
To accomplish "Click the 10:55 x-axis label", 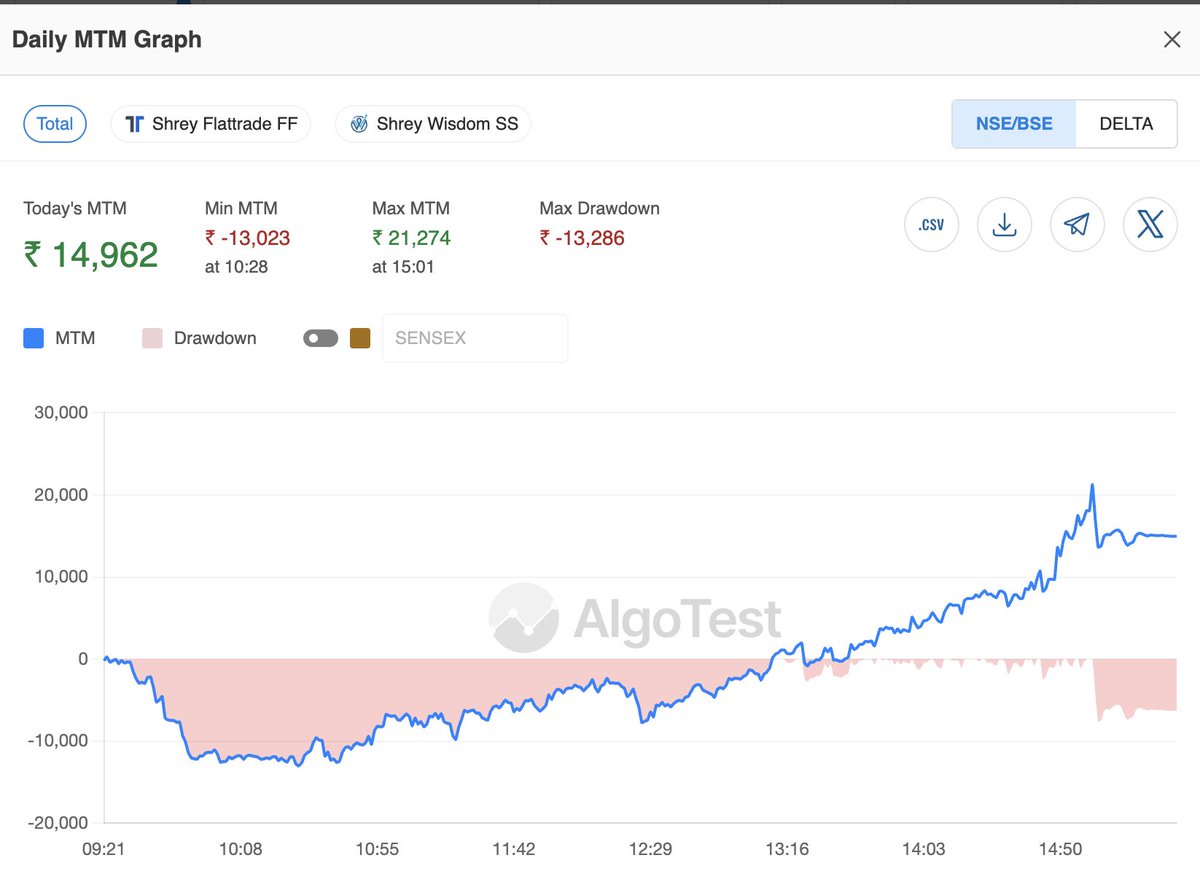I will pyautogui.click(x=378, y=849).
